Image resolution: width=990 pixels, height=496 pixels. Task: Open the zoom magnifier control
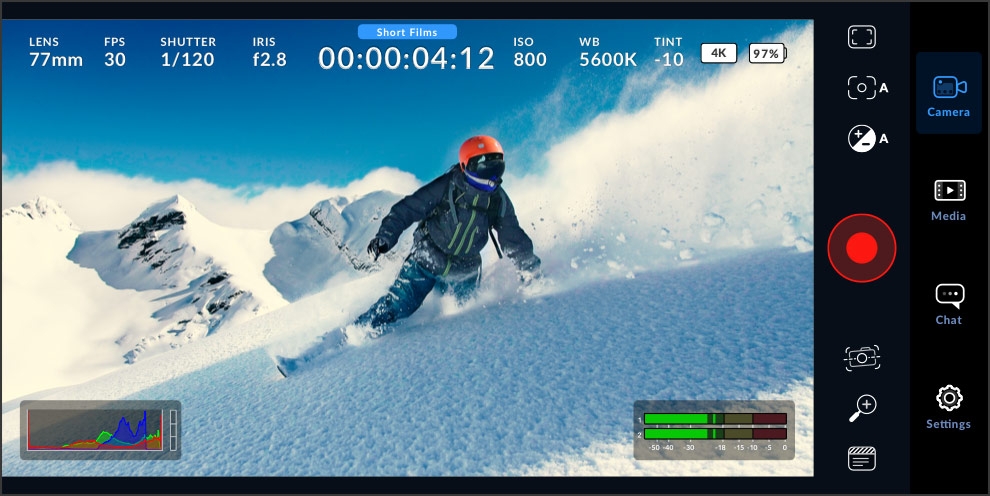861,407
